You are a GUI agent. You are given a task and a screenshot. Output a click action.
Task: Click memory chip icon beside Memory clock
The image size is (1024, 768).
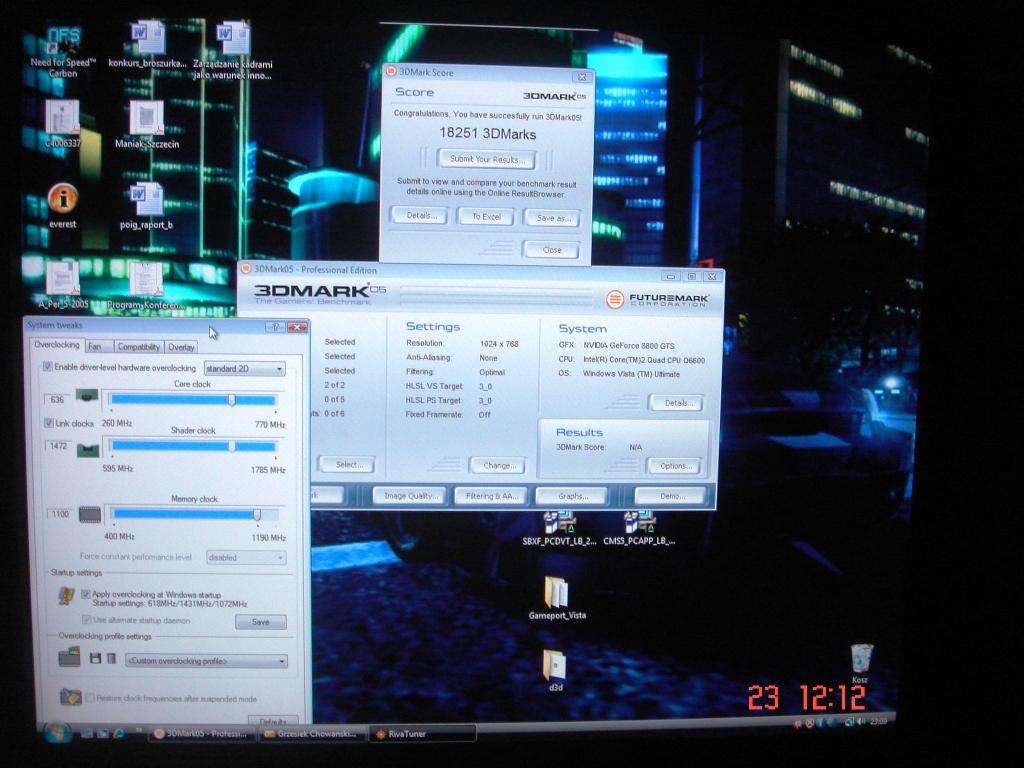coord(90,515)
